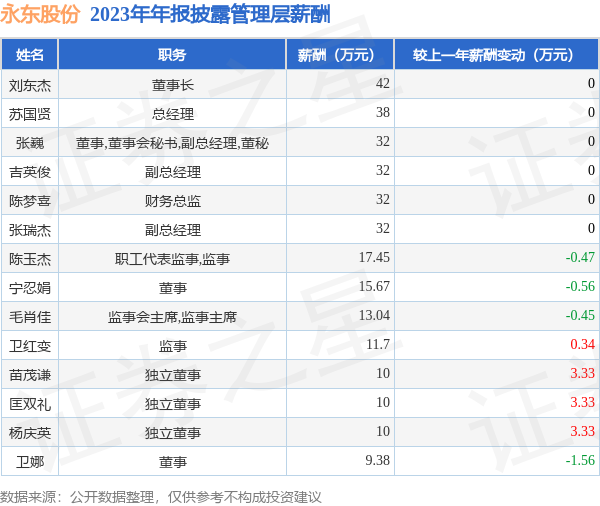
Task: Click 监事 in 卫红变 row
Action: tap(173, 346)
